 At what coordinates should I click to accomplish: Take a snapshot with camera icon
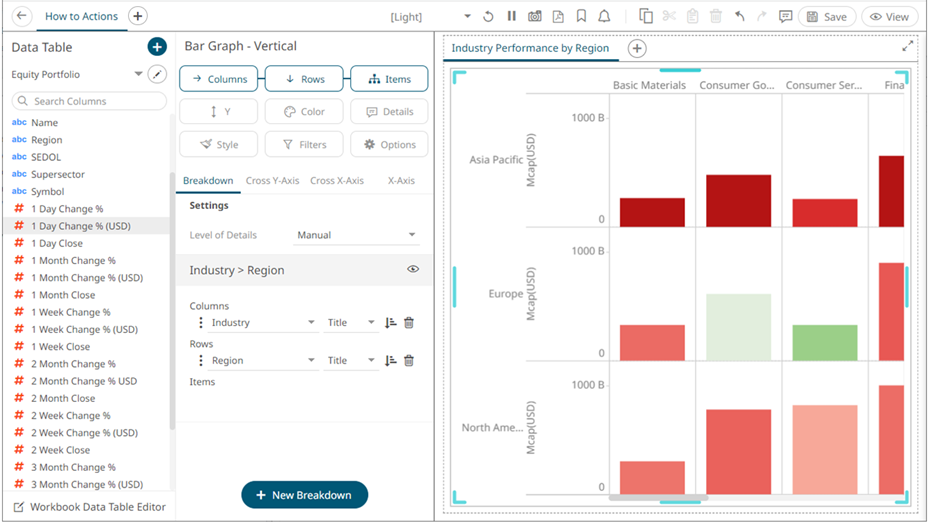pos(535,17)
